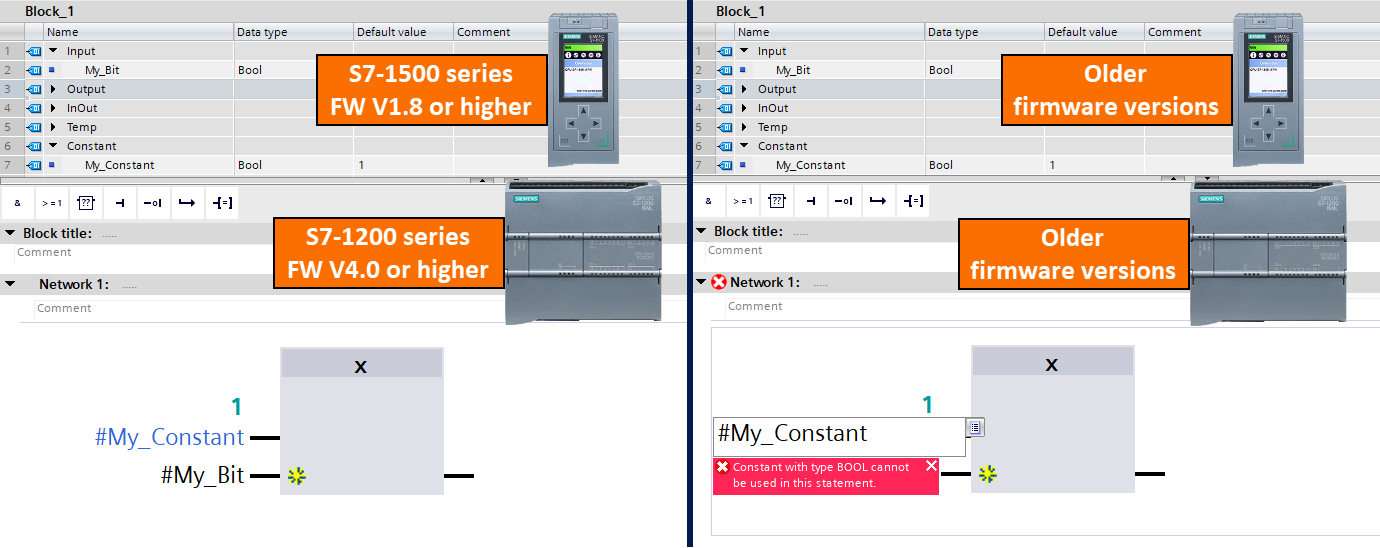
Task: Click the Block_1 title in left pane
Action: pyautogui.click(x=49, y=11)
